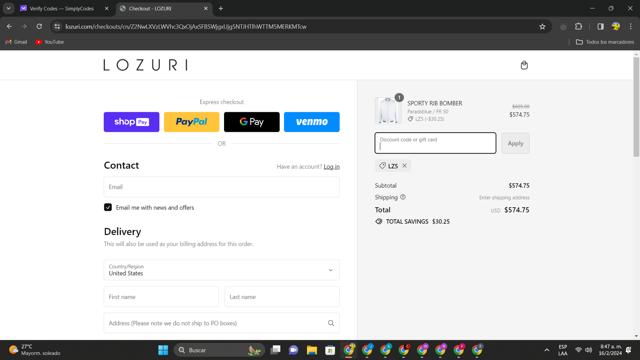Close the Verify Codes tab
This screenshot has width=640, height=360.
tap(107, 9)
